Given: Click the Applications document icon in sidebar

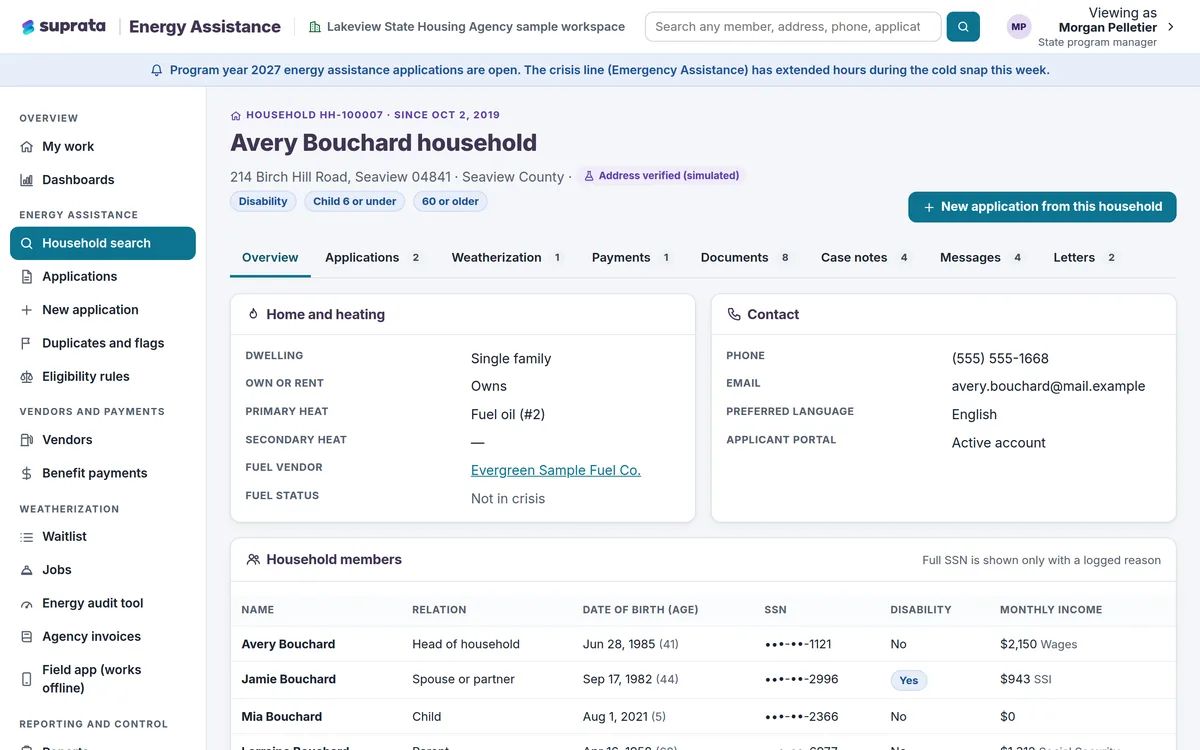Looking at the screenshot, I should click(27, 277).
